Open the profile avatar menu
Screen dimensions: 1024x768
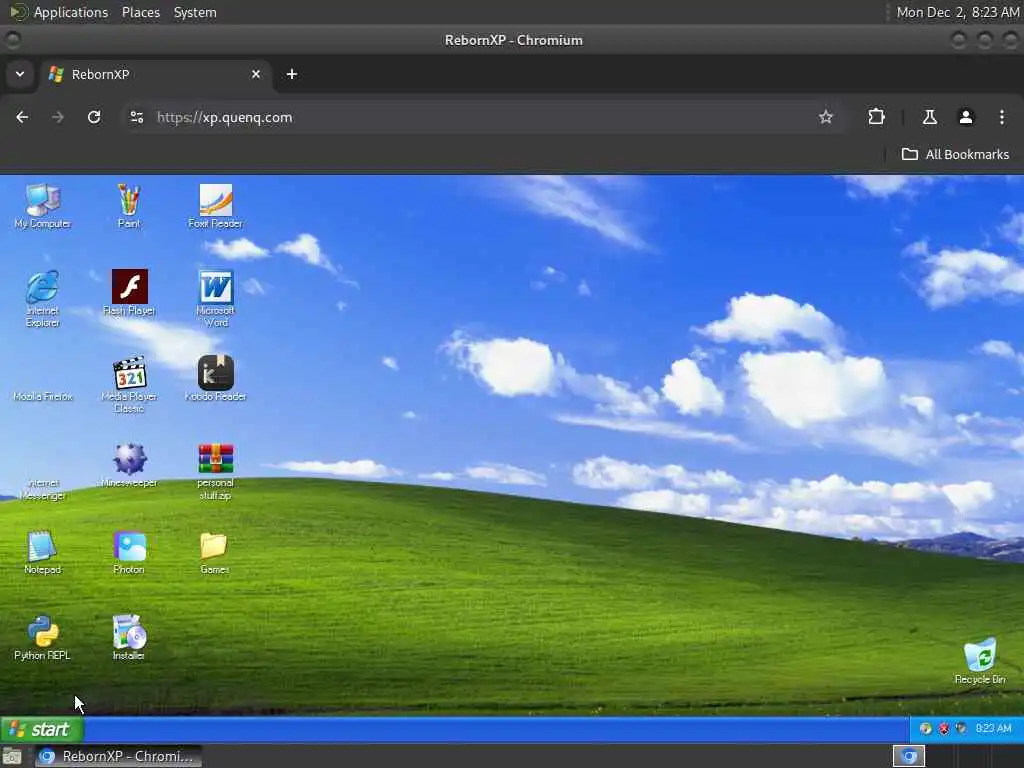(x=966, y=118)
